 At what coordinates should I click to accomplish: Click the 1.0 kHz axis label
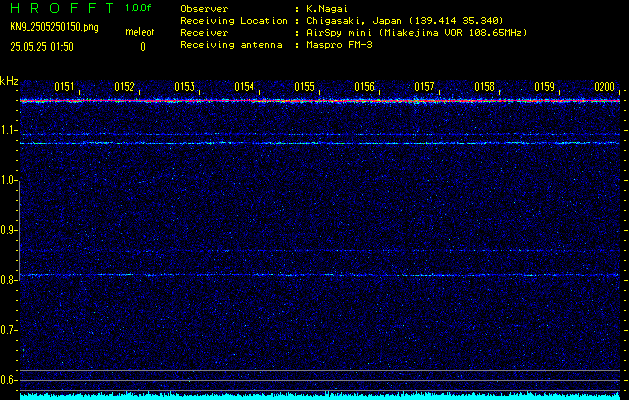(x=8, y=180)
